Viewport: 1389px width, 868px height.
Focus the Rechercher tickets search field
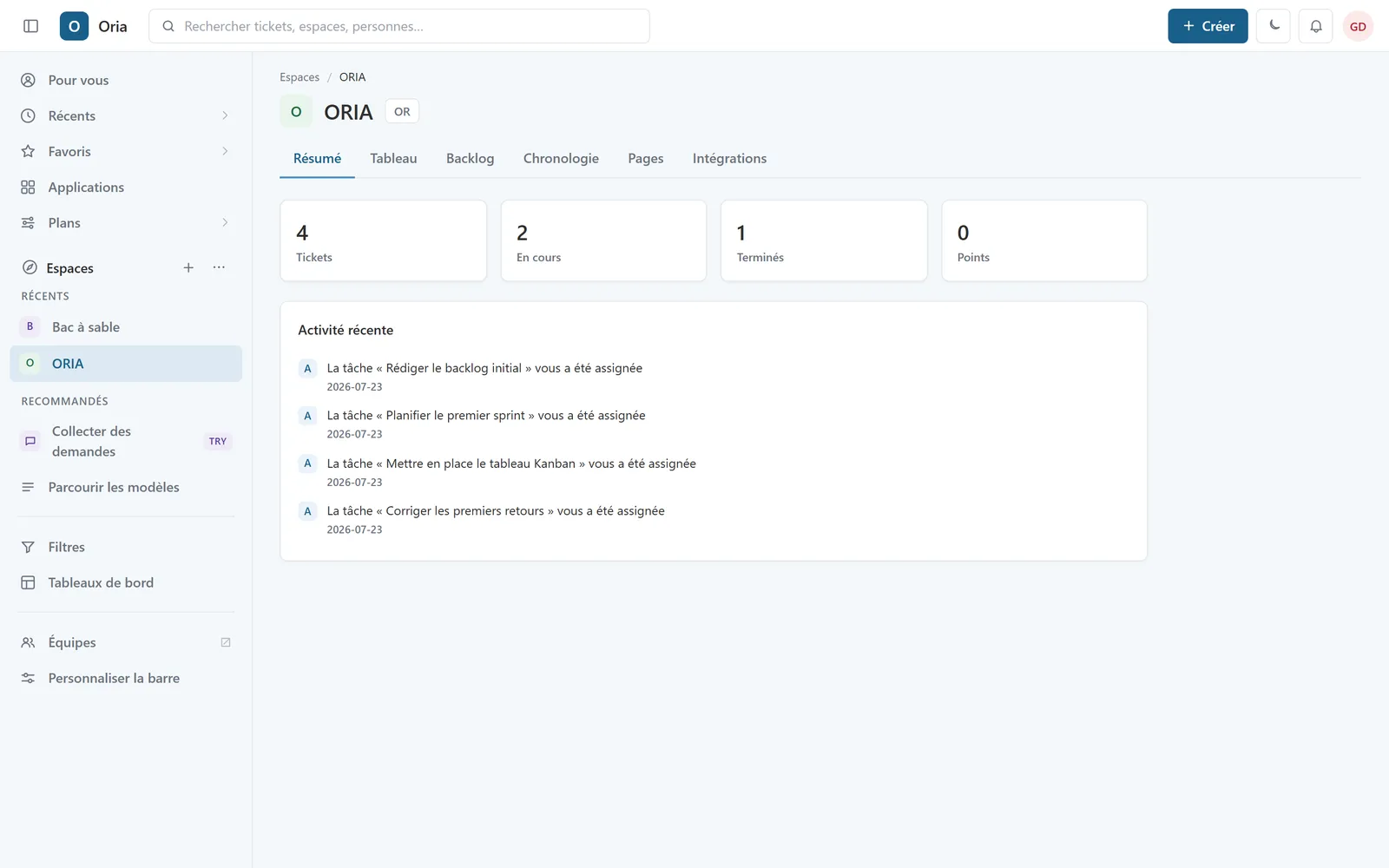click(x=399, y=26)
